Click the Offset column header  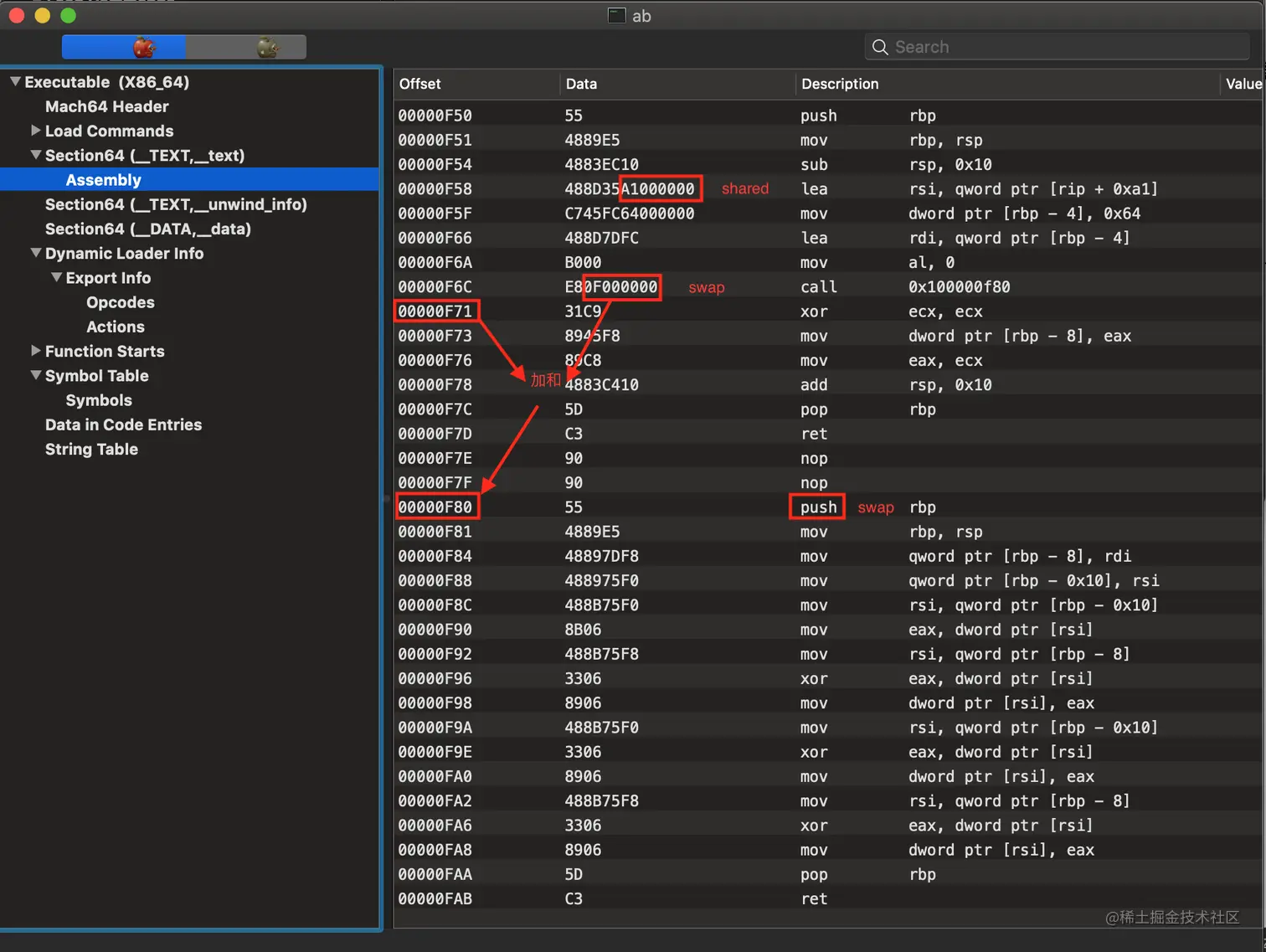pyautogui.click(x=420, y=84)
